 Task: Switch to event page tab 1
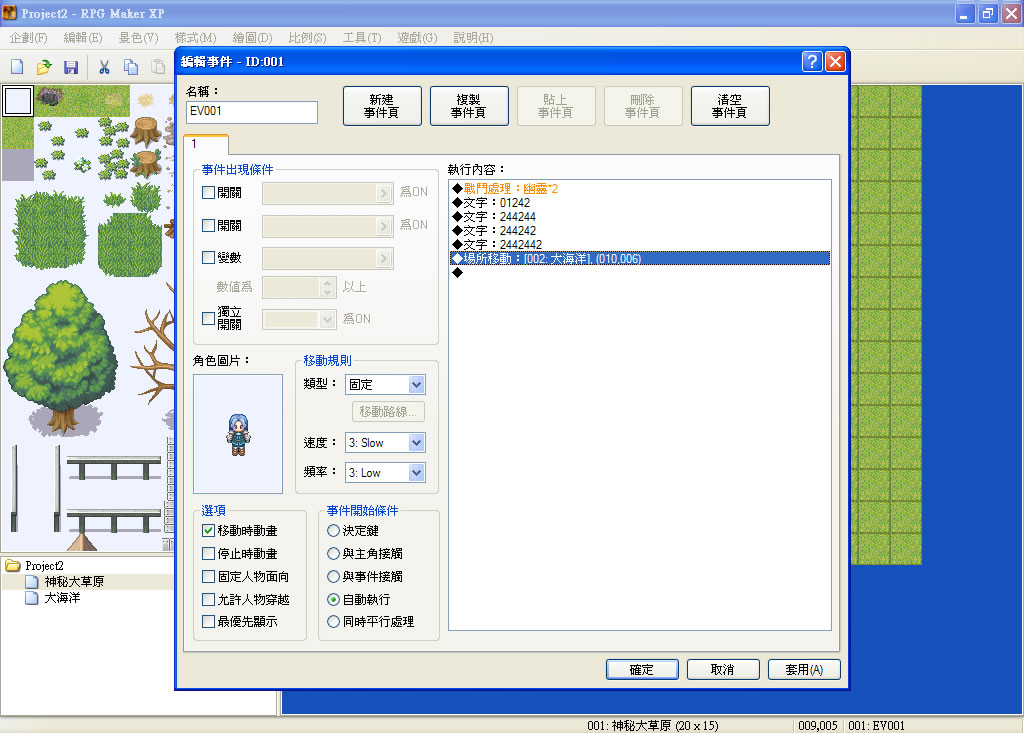206,144
